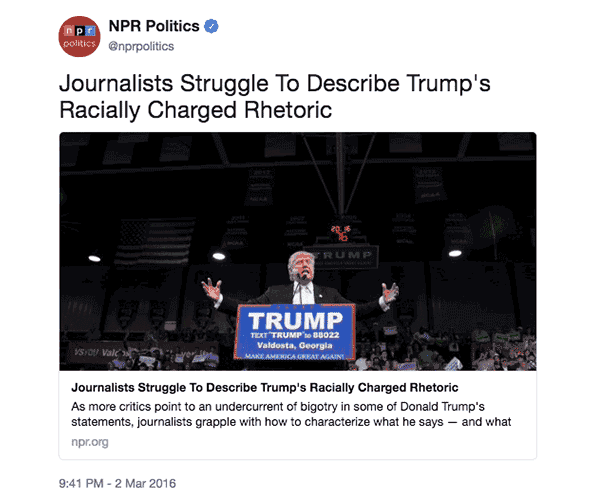600x500 pixels.
Task: Click the leftmost ceiling light in the photo
Action: coord(95,259)
